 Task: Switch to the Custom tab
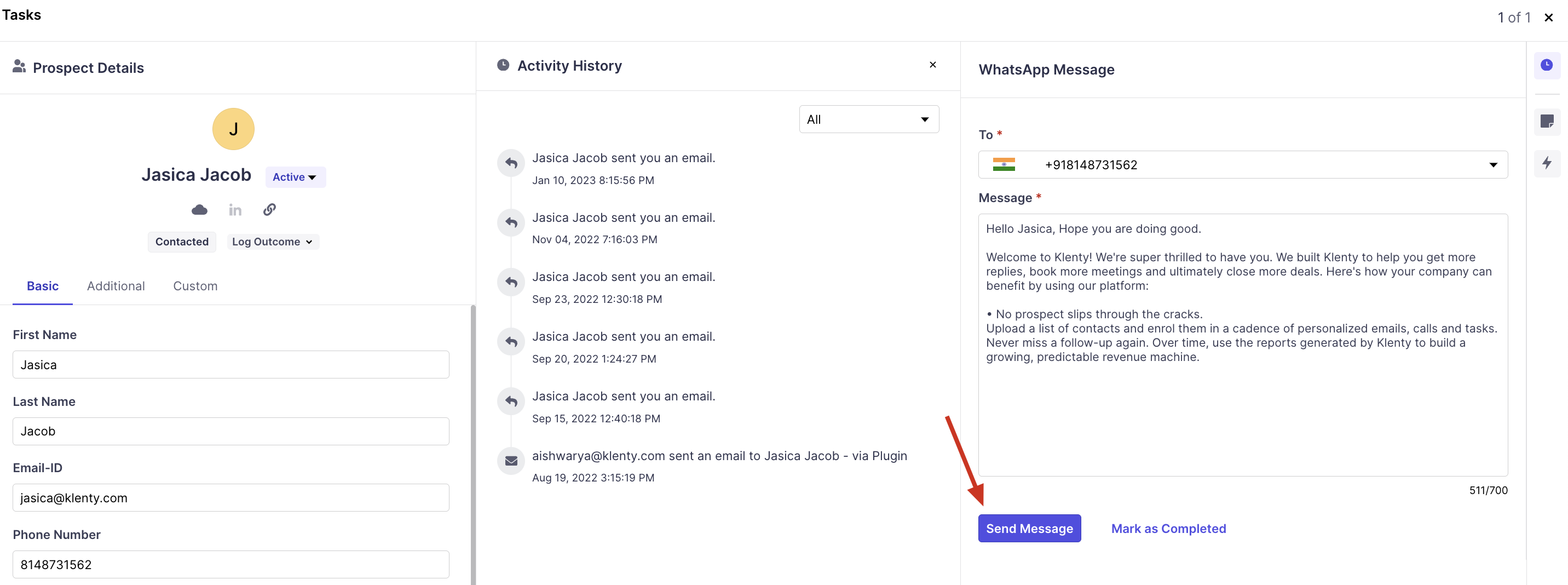[x=195, y=286]
